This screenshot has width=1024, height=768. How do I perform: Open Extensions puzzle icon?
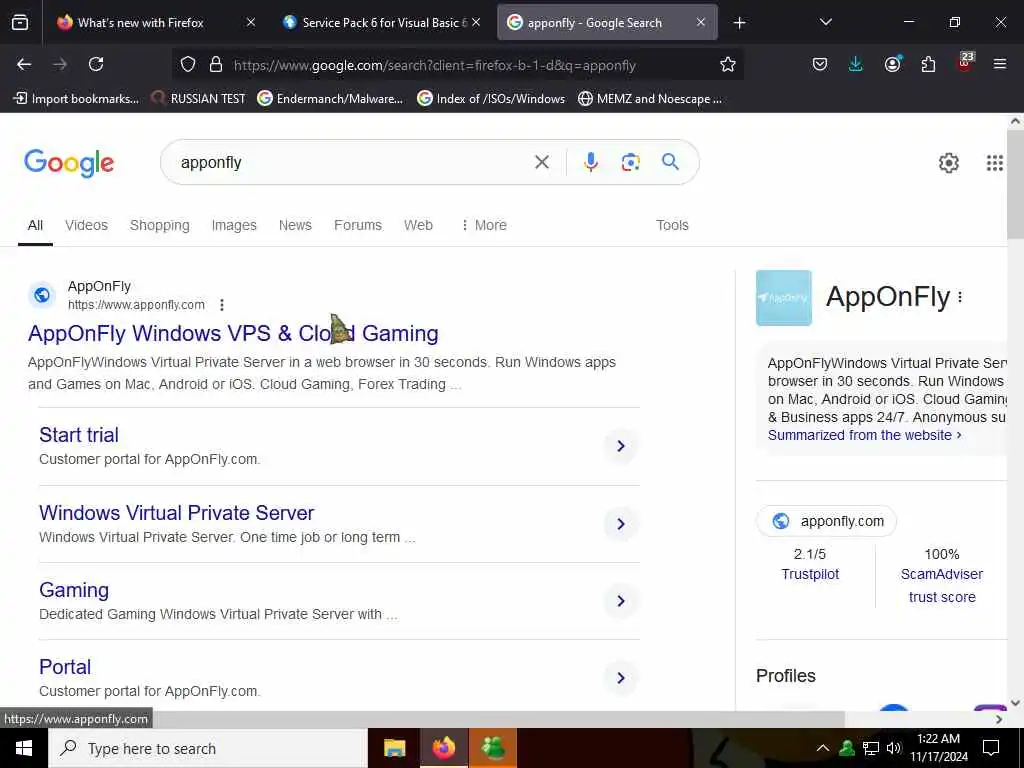click(928, 64)
